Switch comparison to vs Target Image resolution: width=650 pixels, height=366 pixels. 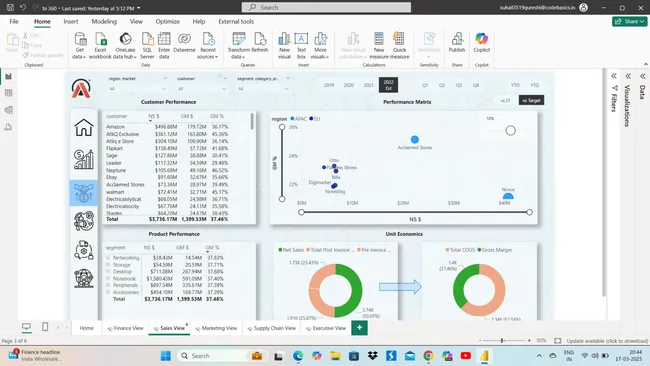click(531, 100)
